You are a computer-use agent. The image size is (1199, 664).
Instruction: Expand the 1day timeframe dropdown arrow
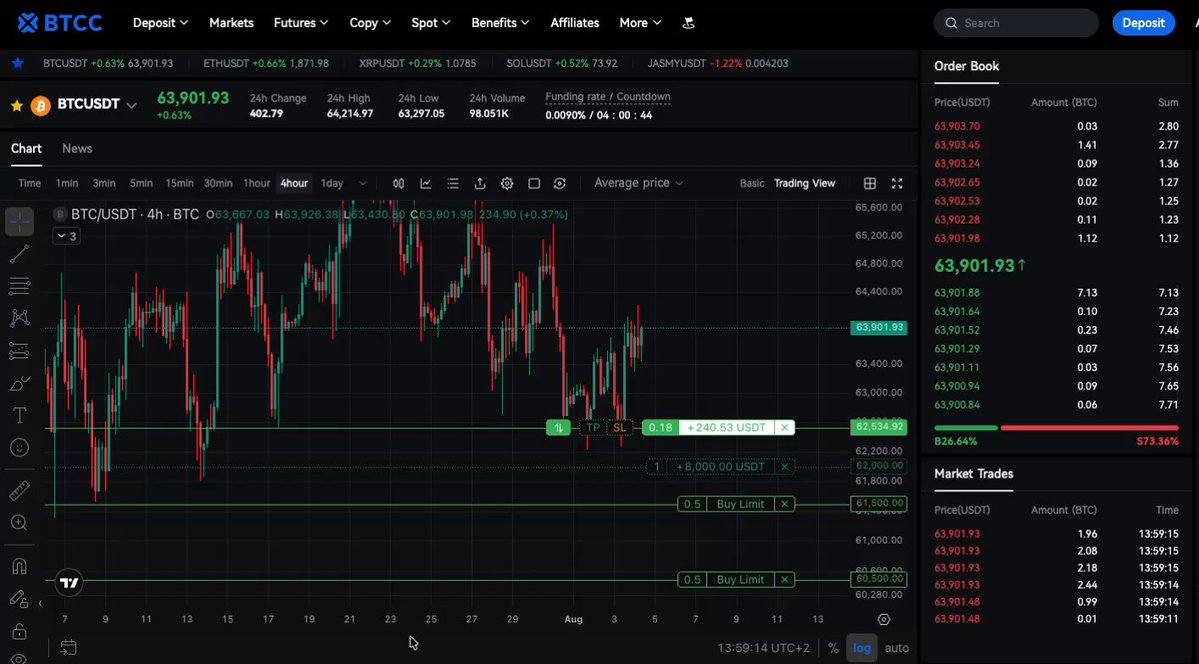[362, 184]
